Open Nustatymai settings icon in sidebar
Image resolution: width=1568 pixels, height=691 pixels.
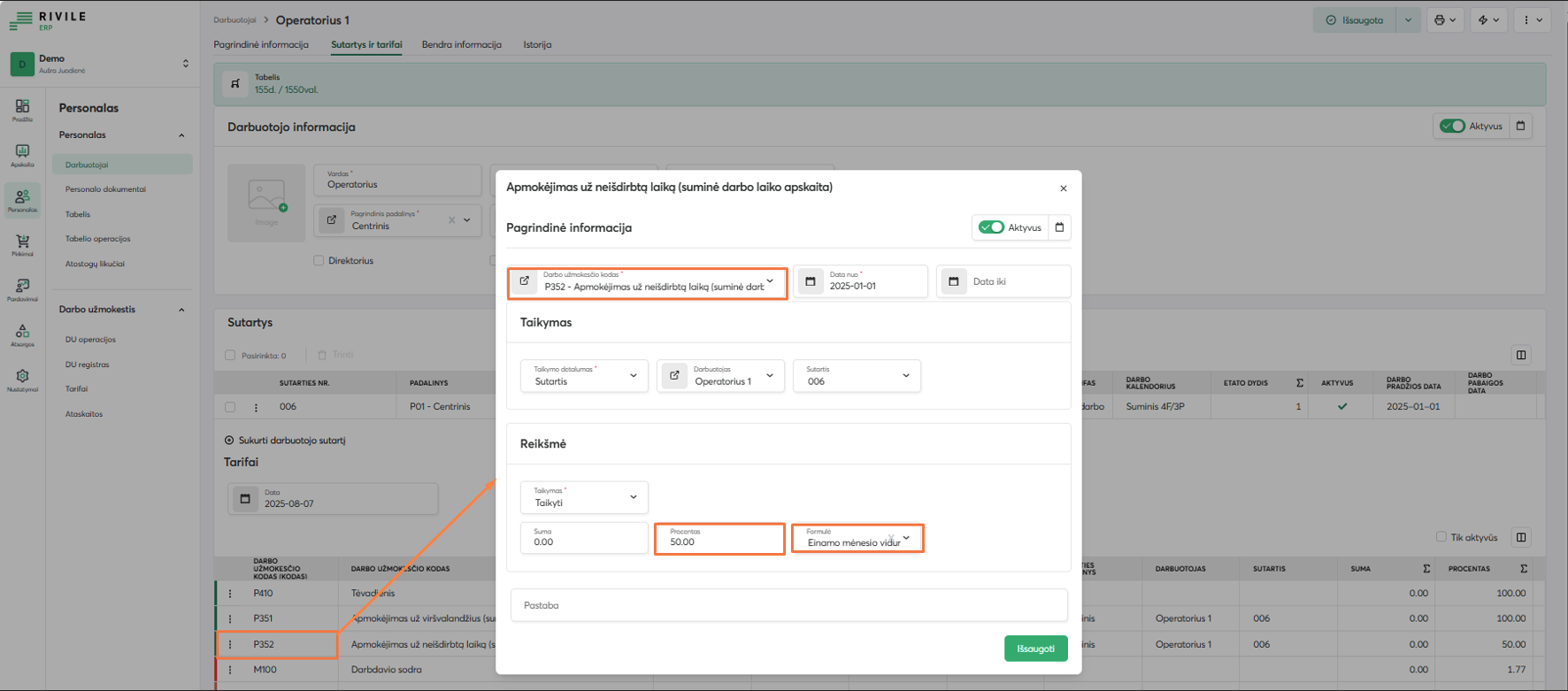coord(22,379)
